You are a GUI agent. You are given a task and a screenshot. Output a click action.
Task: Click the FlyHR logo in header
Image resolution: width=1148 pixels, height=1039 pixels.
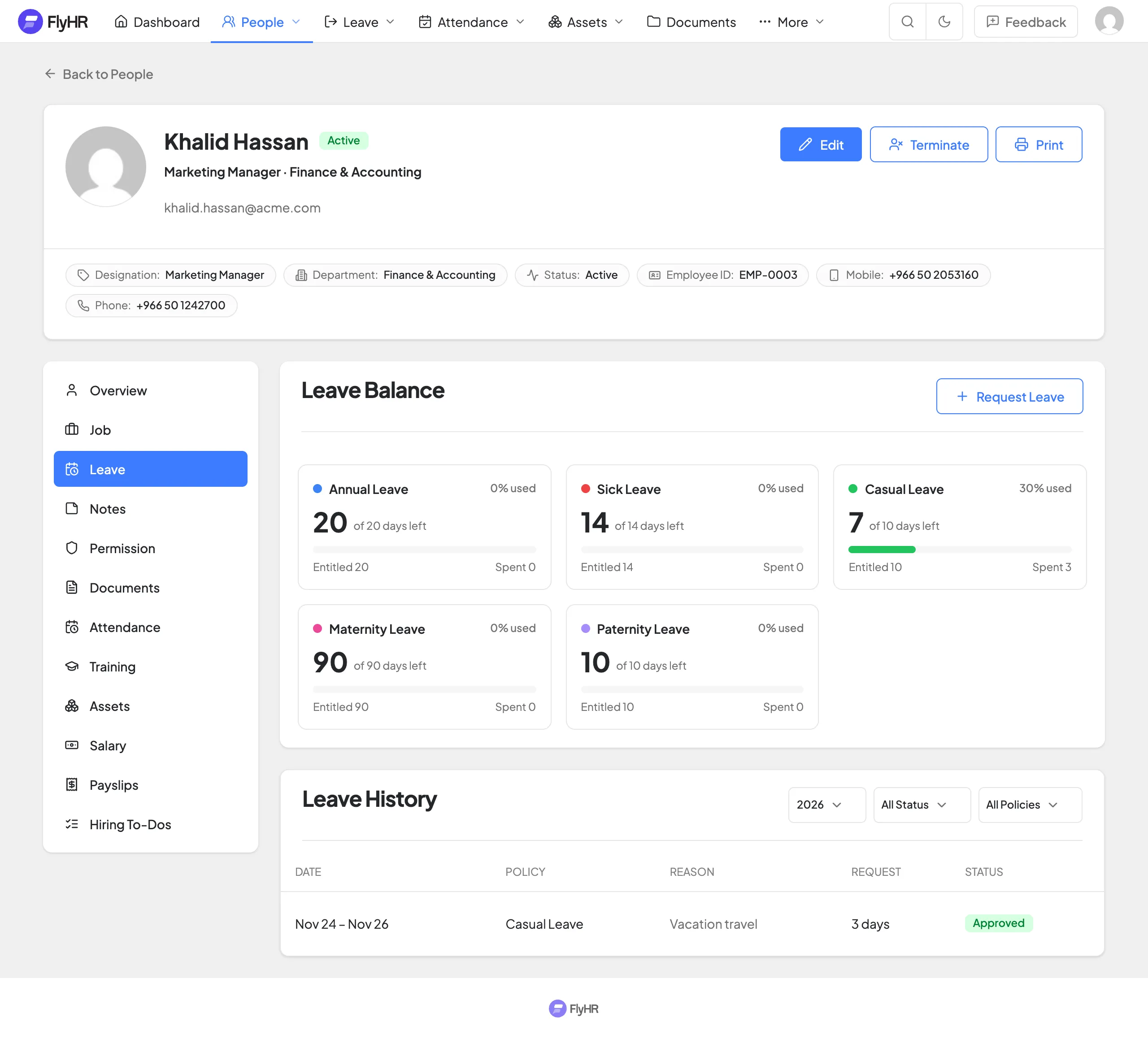pos(53,22)
